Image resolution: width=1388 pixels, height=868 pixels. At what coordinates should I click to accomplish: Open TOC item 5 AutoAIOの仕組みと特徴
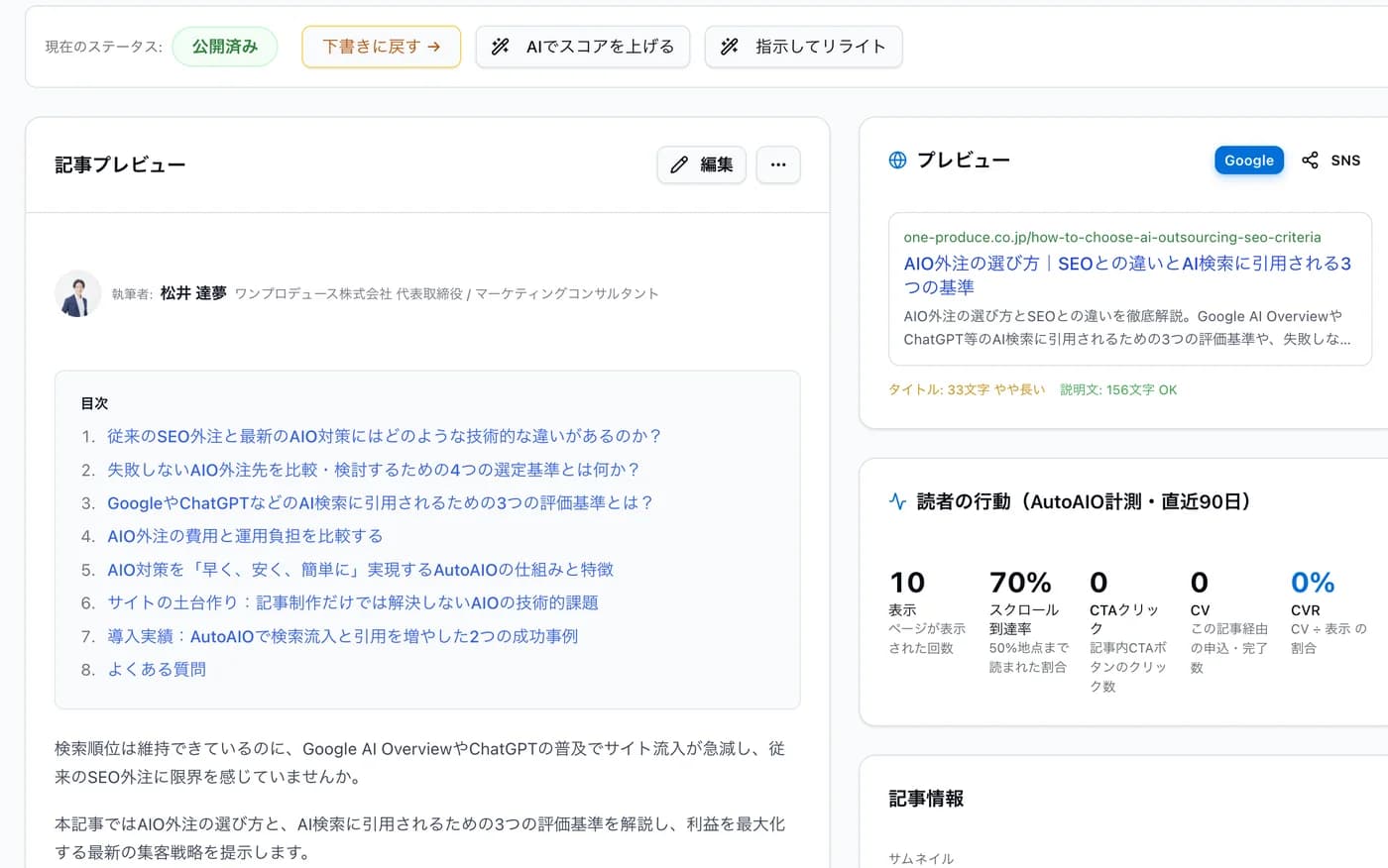tap(360, 570)
